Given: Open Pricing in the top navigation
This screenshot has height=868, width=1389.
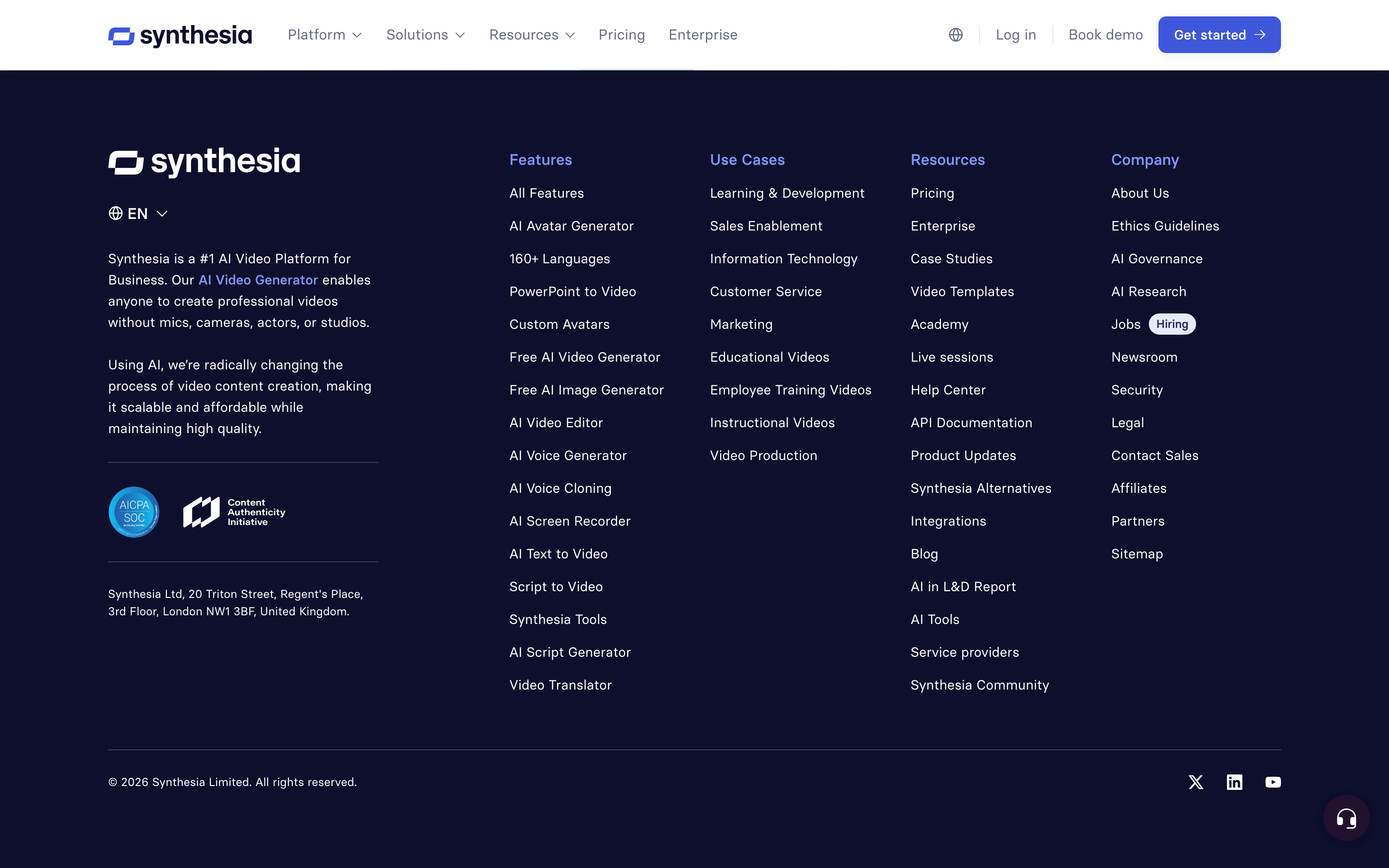Looking at the screenshot, I should 622,34.
